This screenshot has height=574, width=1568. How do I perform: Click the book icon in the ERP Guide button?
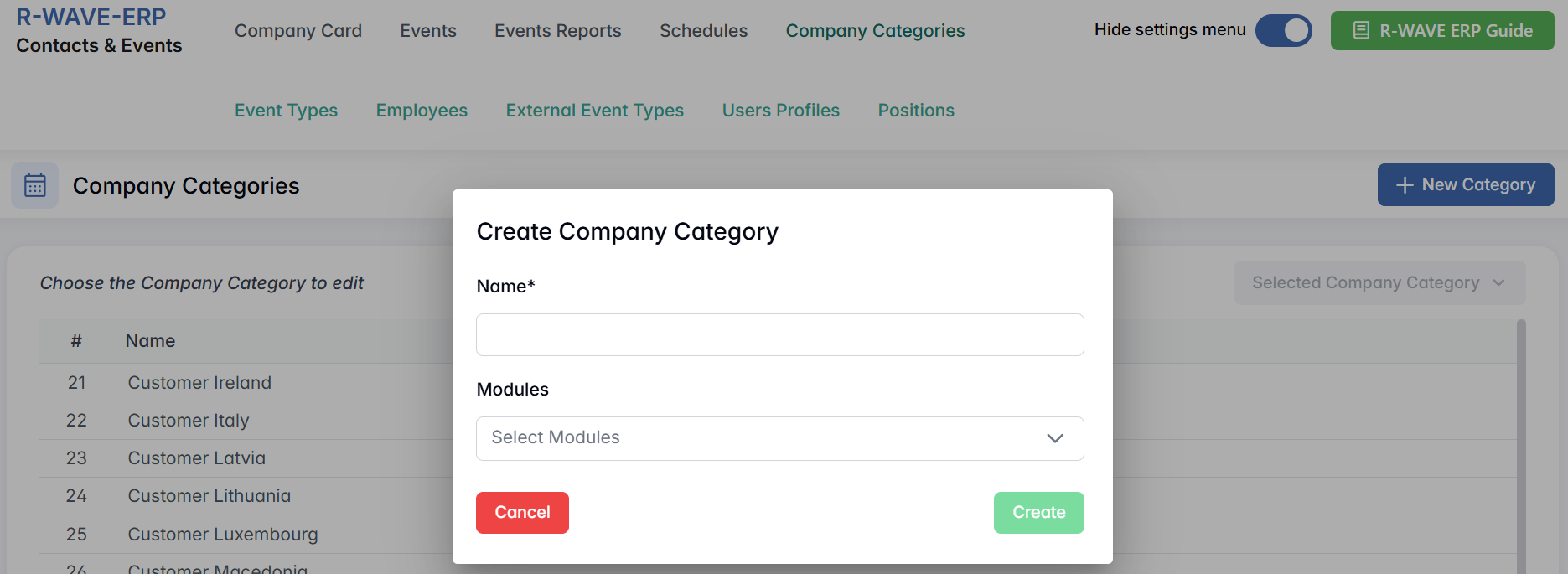click(x=1362, y=31)
